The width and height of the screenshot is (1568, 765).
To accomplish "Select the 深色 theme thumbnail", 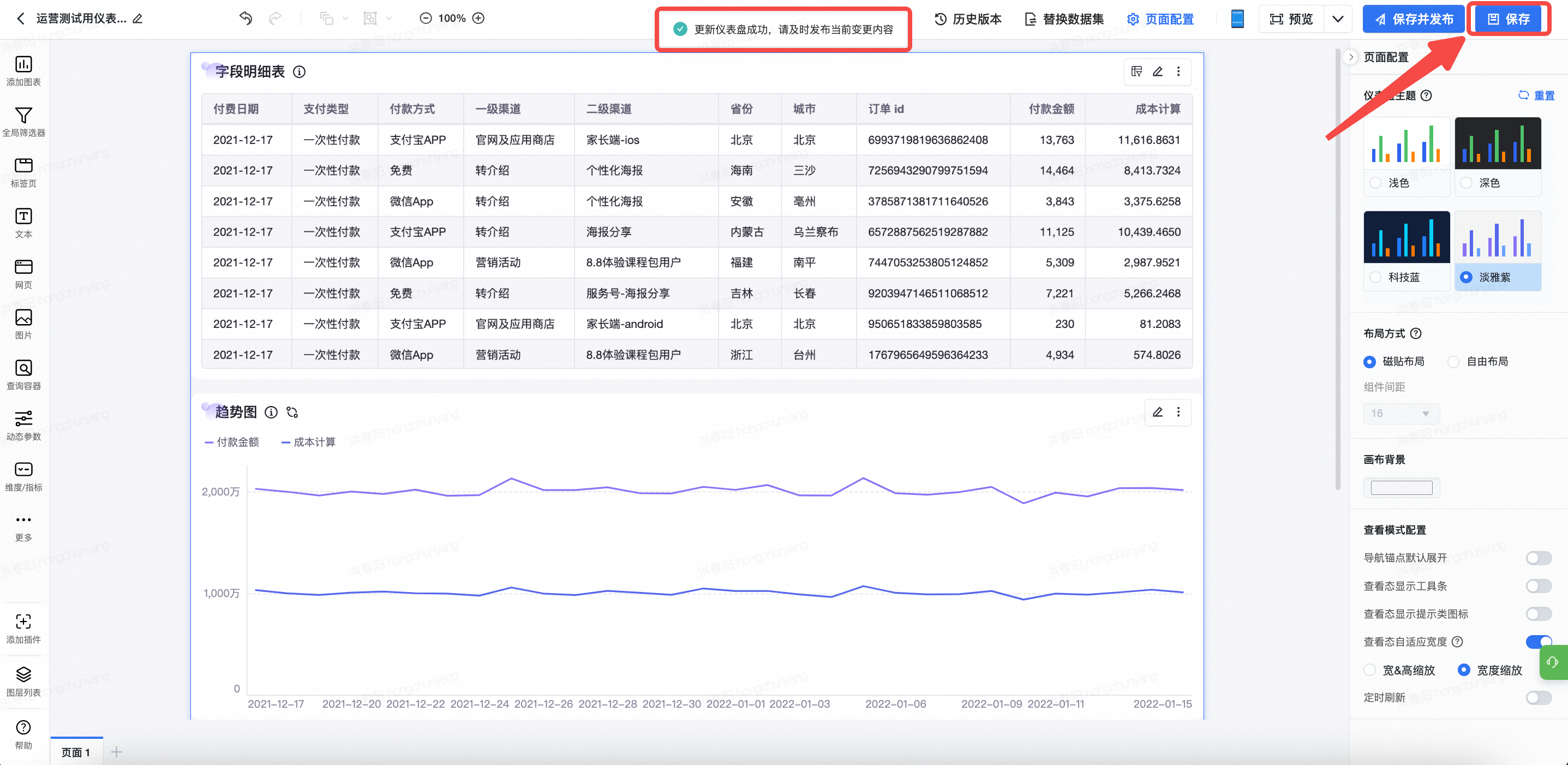I will click(1498, 144).
